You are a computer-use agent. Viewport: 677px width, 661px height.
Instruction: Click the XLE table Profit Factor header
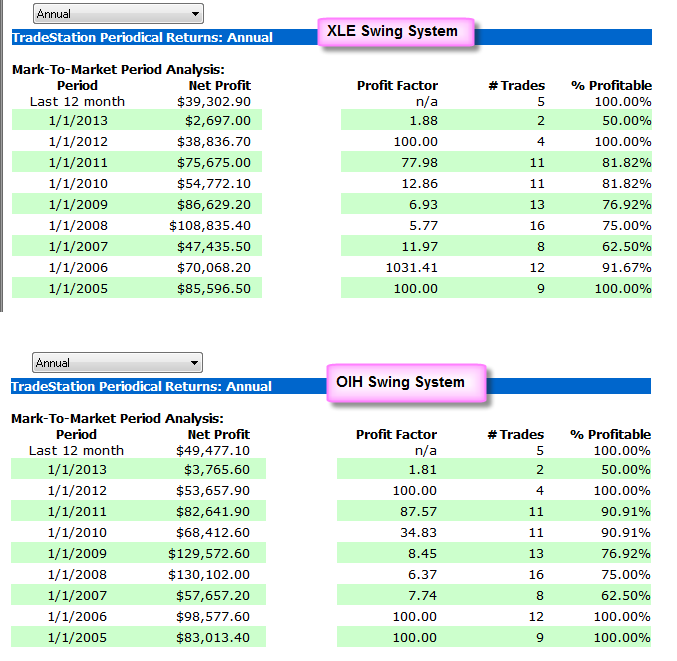click(398, 85)
